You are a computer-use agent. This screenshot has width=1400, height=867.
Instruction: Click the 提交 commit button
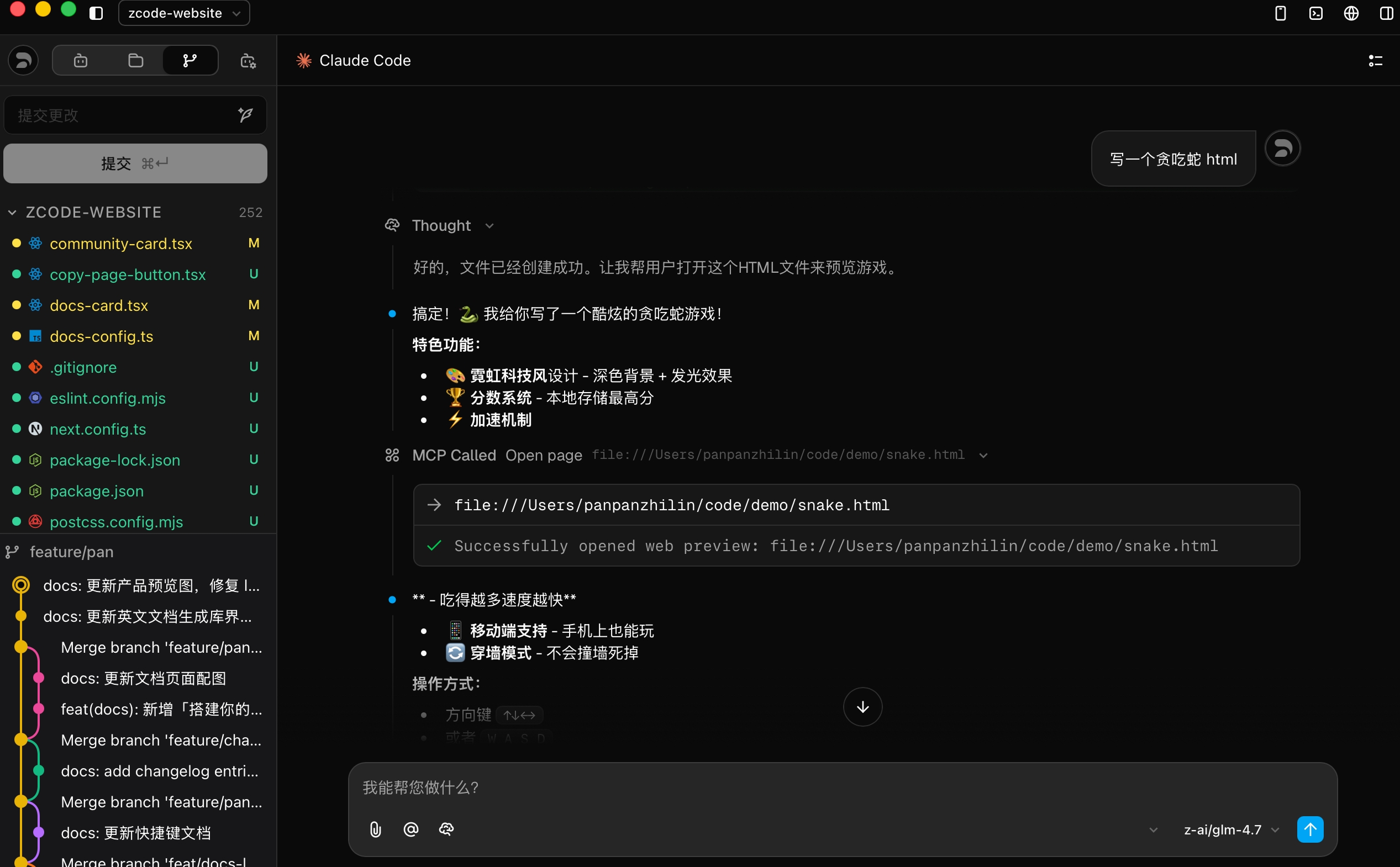pyautogui.click(x=135, y=164)
